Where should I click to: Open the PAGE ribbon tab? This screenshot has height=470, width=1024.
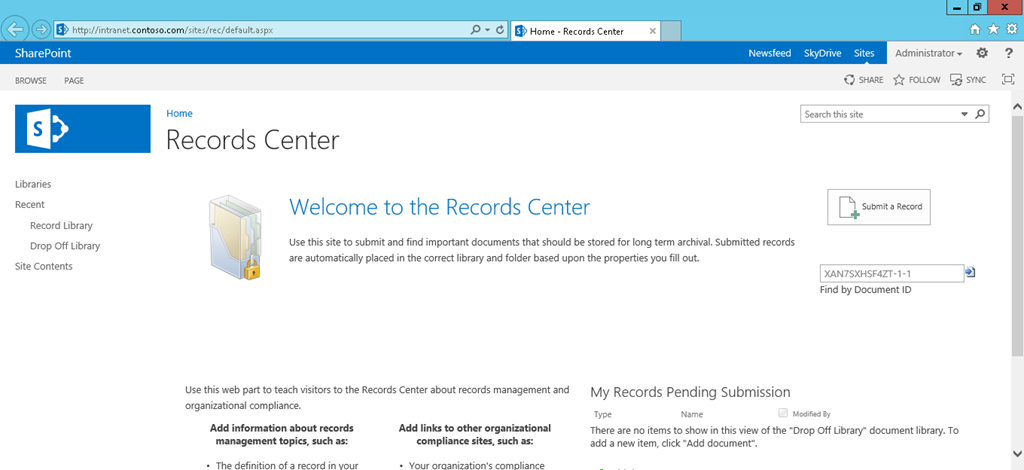tap(74, 80)
